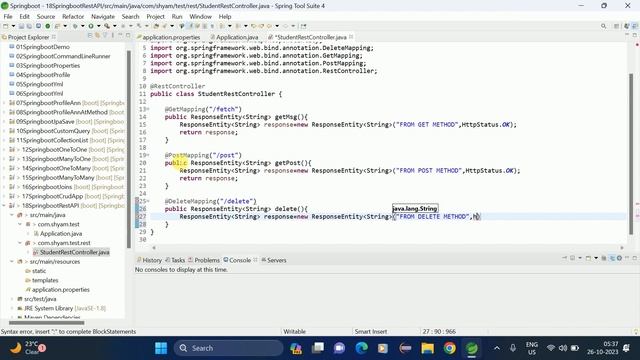The image size is (640, 360).
Task: Maximize the Project Explorer panel
Action: [128, 36]
